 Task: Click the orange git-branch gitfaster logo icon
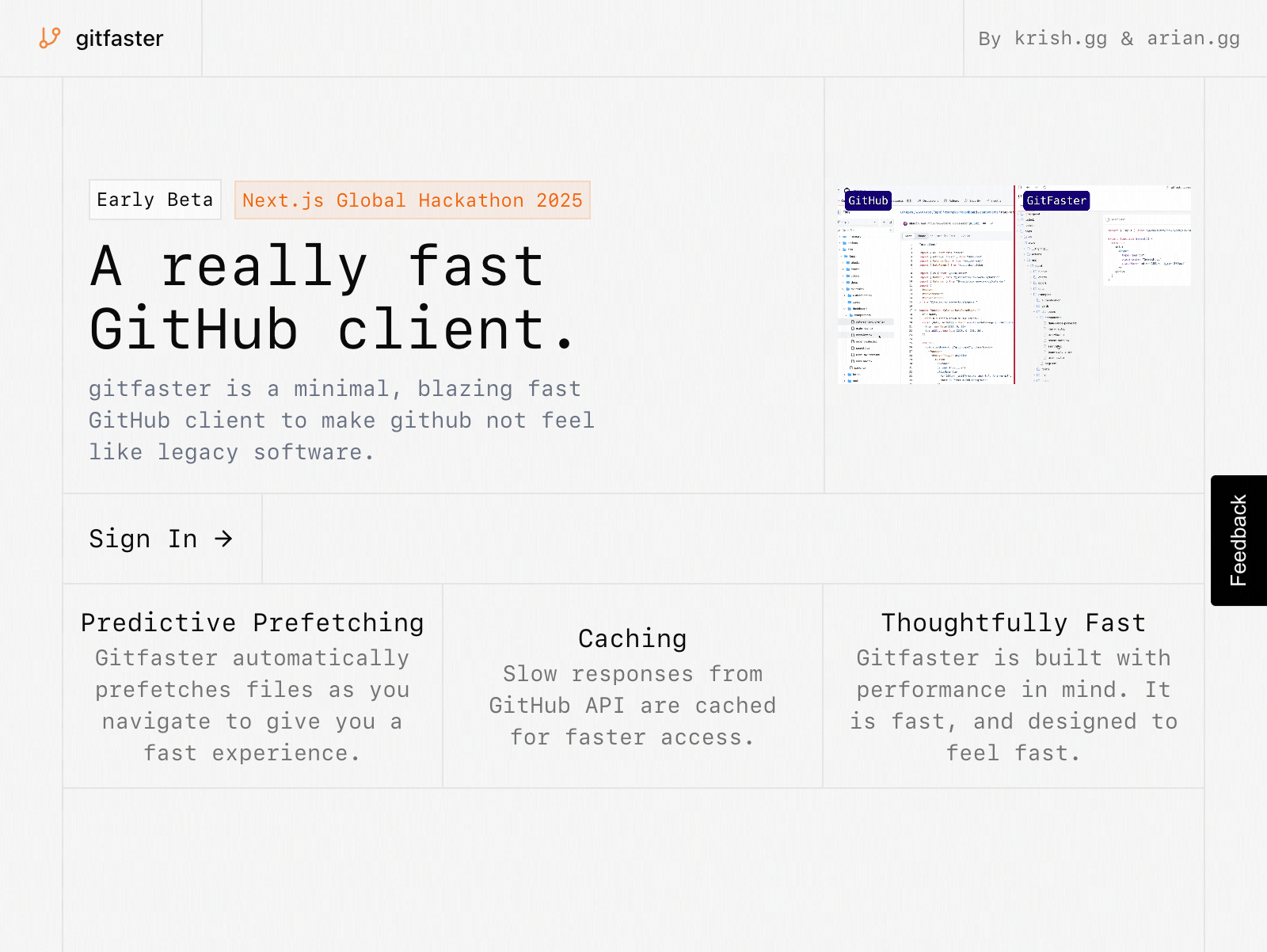(x=48, y=38)
